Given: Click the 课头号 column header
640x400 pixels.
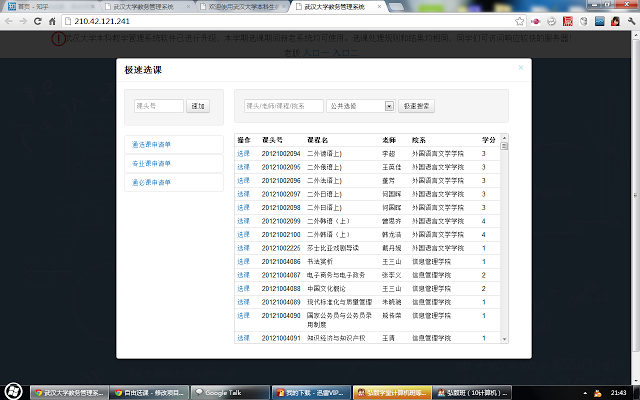Looking at the screenshot, I should (x=272, y=140).
